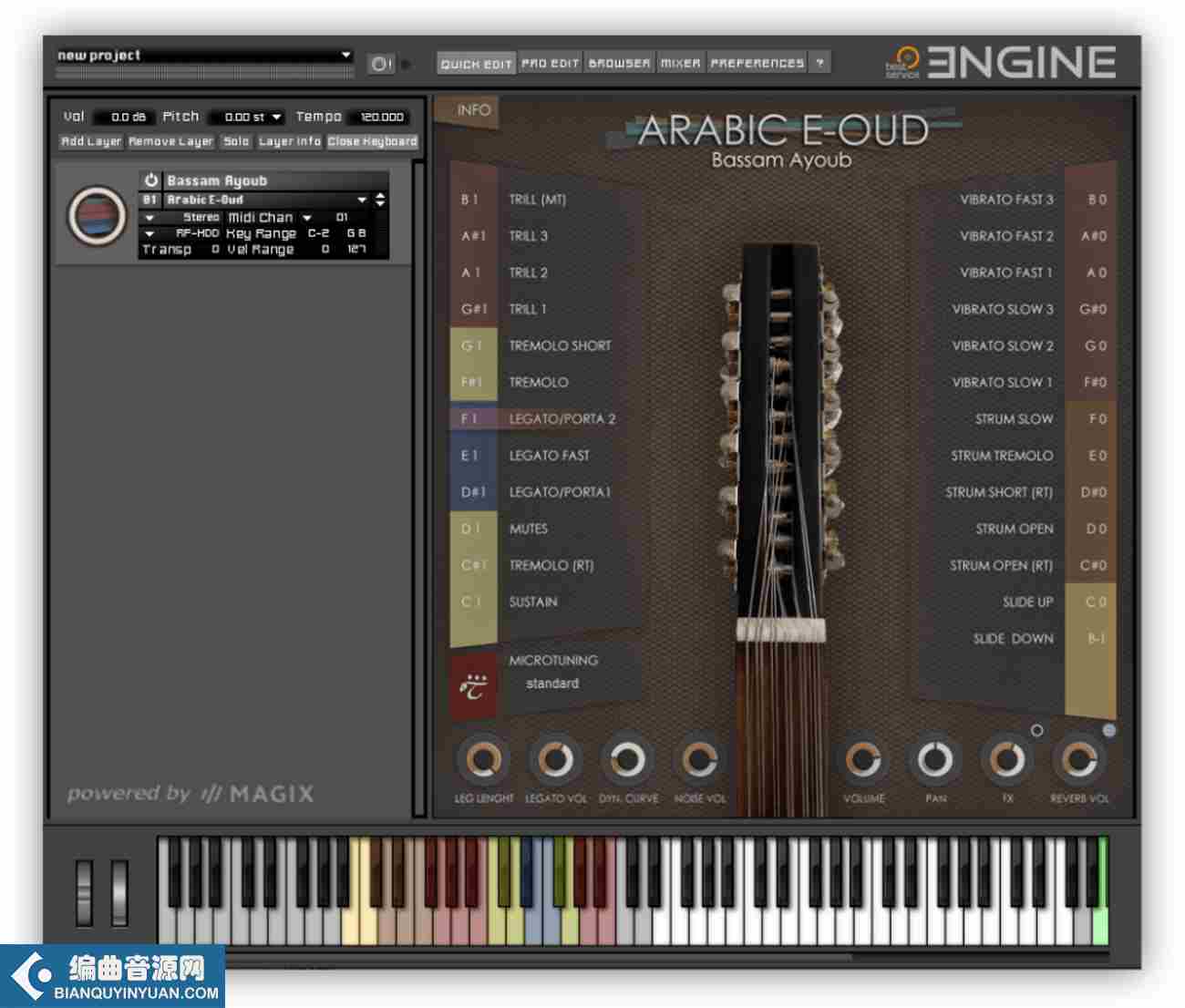This screenshot has width=1185, height=1008.
Task: Select the TRILL 3 articulation
Action: pyautogui.click(x=529, y=236)
